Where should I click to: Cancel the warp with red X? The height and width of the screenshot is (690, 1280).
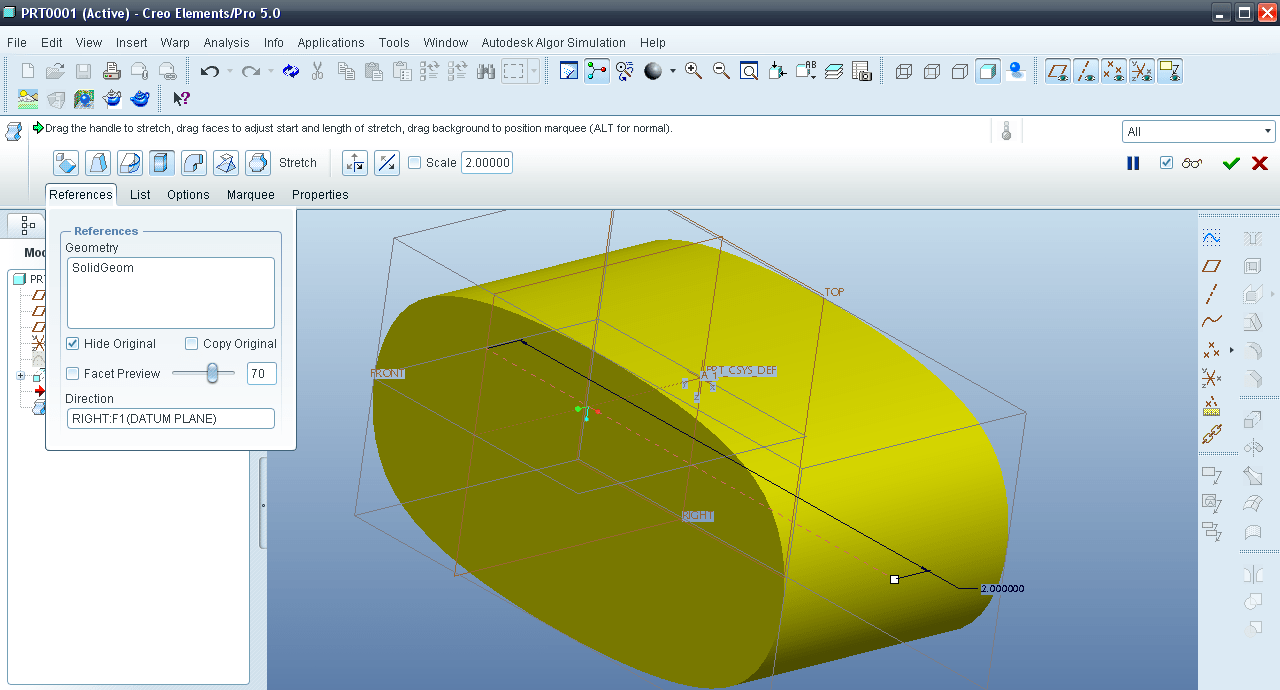pyautogui.click(x=1260, y=163)
